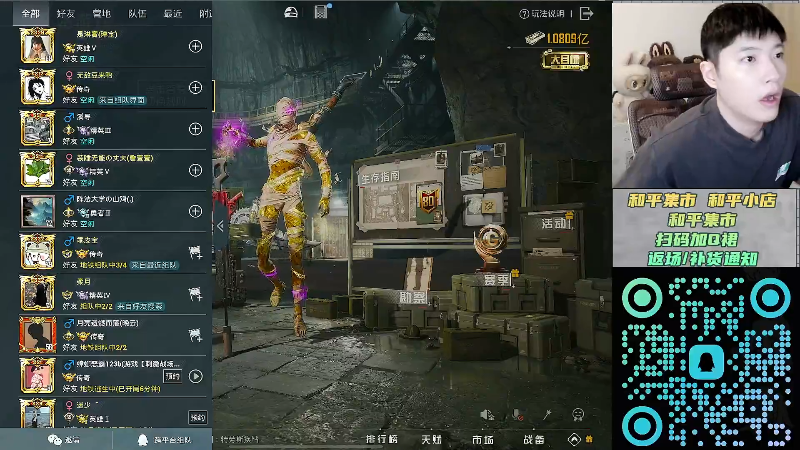Open the leaf avatar profile
800x450 pixels.
pyautogui.click(x=37, y=170)
